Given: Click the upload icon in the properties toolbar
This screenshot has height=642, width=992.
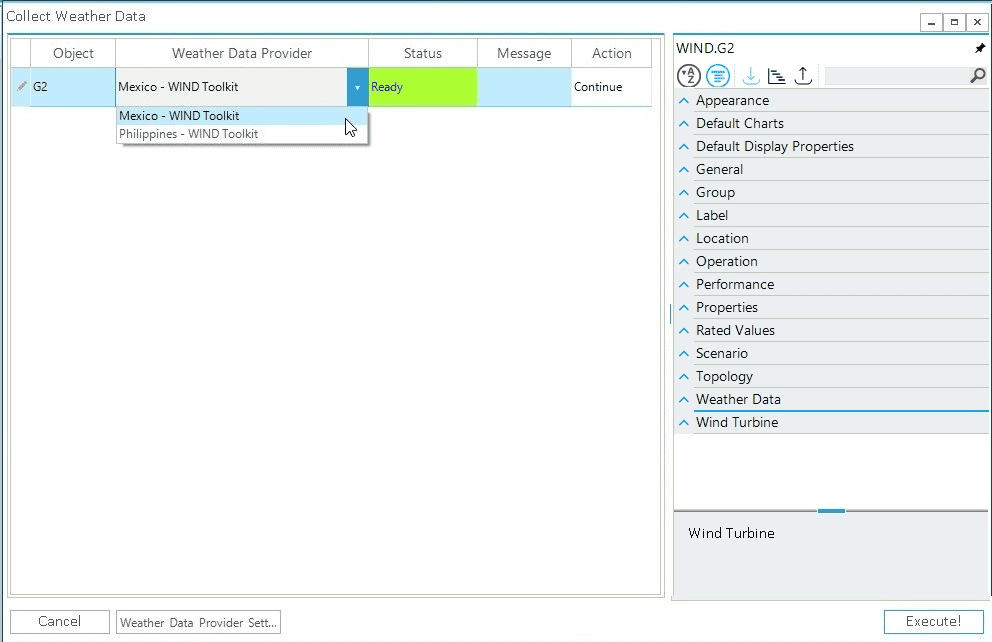Looking at the screenshot, I should [x=804, y=75].
